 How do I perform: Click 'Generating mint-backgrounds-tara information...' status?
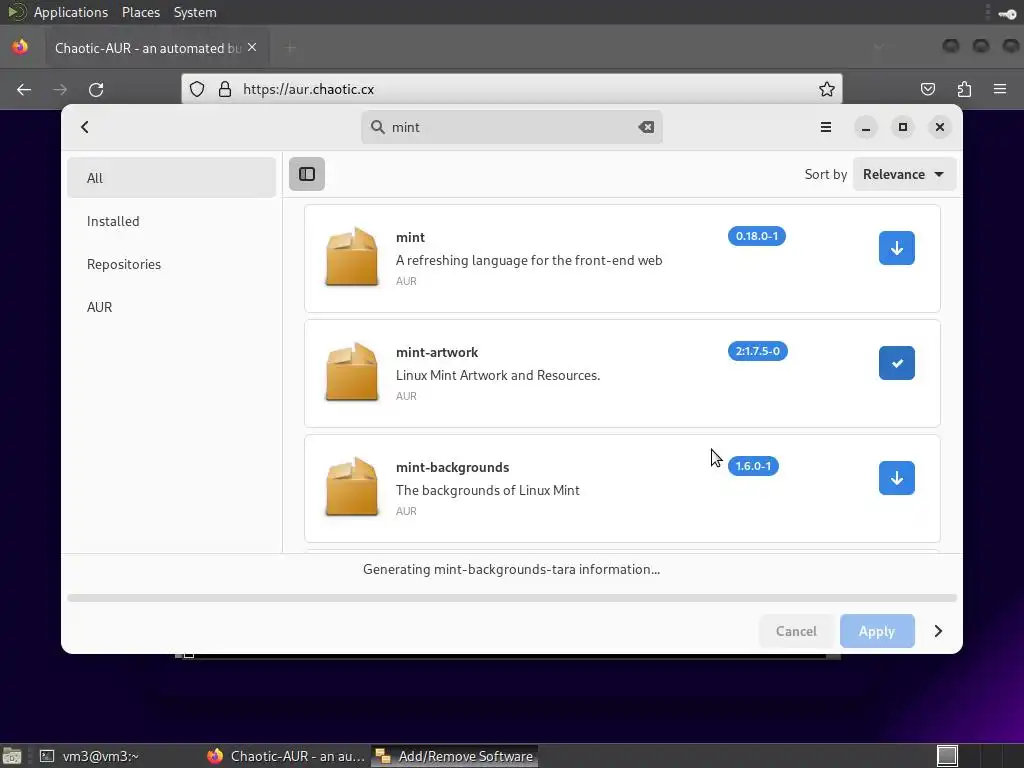[511, 569]
